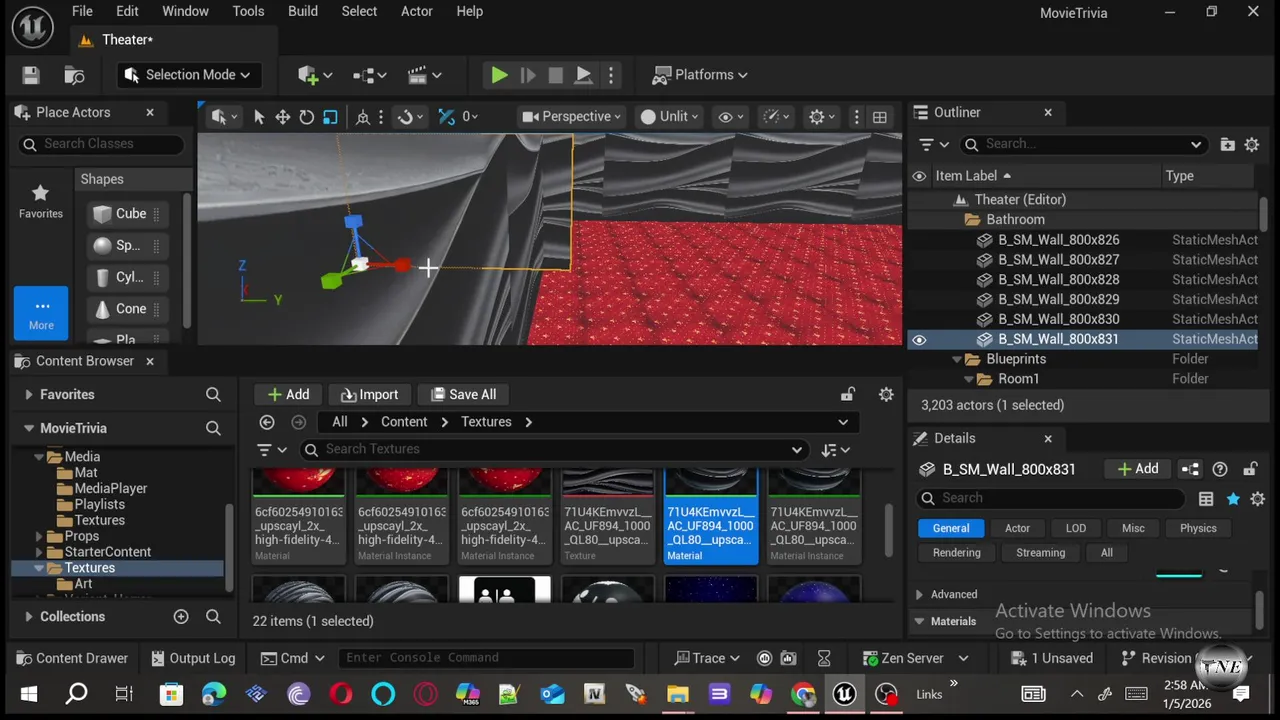Toggle the Content Browser lock icon
Screen dimensions: 1280x720
(x=848, y=394)
